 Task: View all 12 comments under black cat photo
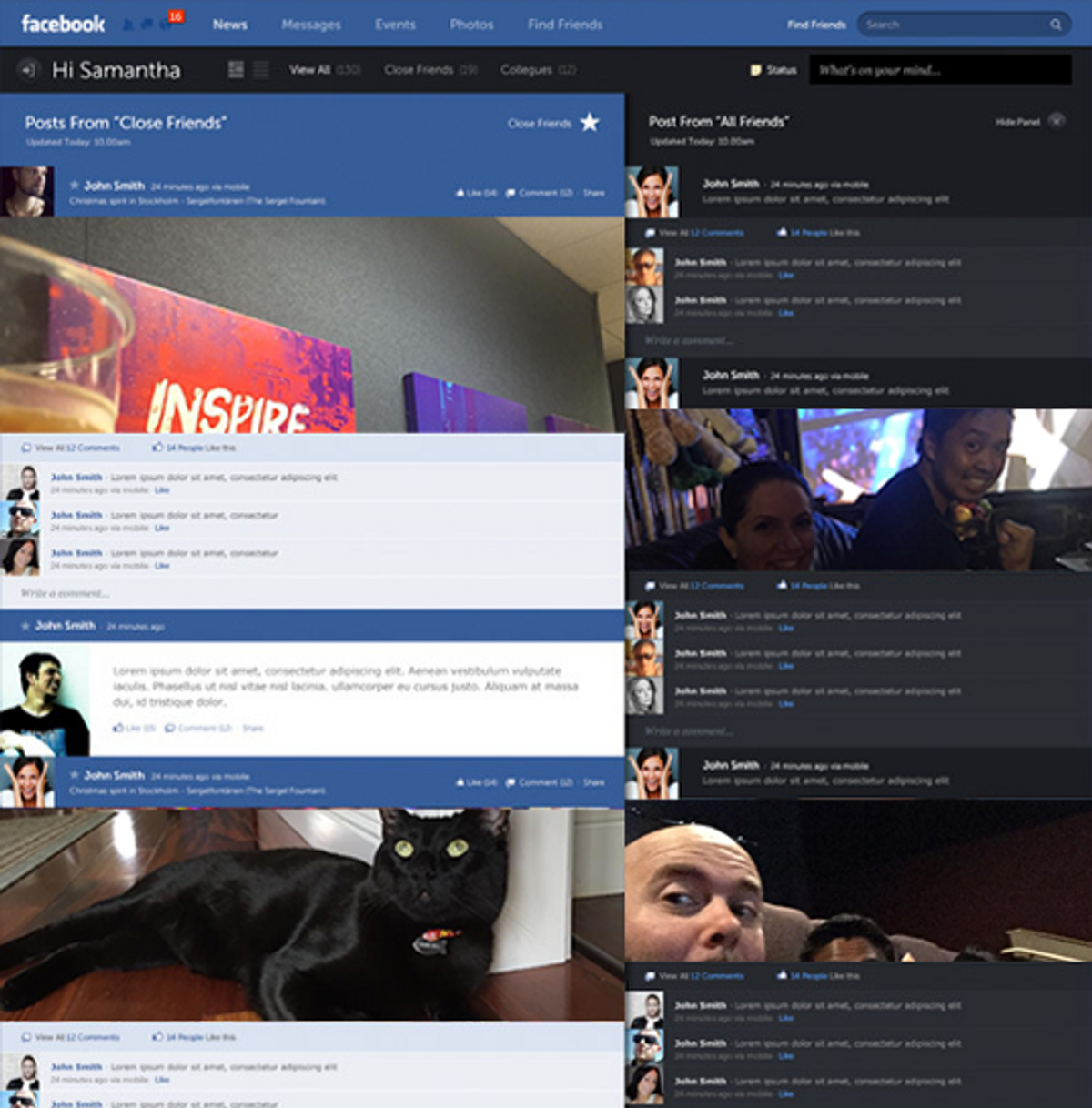point(71,1037)
